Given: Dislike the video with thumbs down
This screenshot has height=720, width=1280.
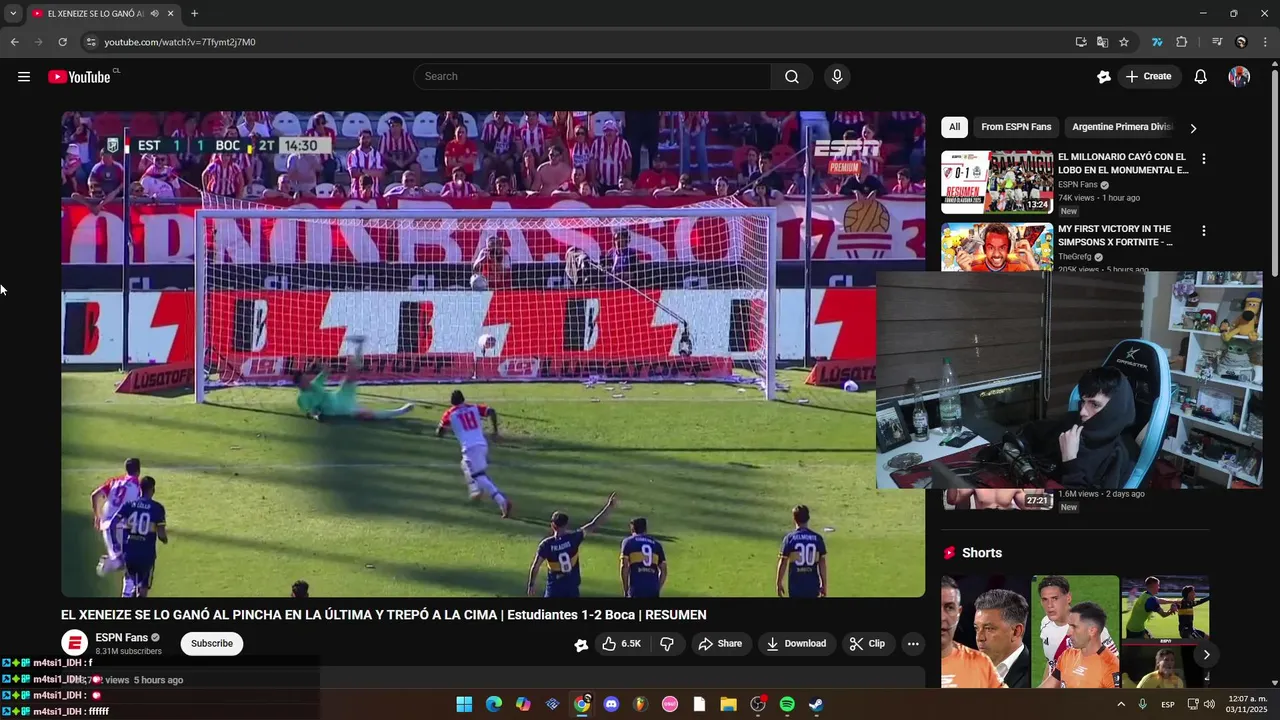Looking at the screenshot, I should click(667, 644).
